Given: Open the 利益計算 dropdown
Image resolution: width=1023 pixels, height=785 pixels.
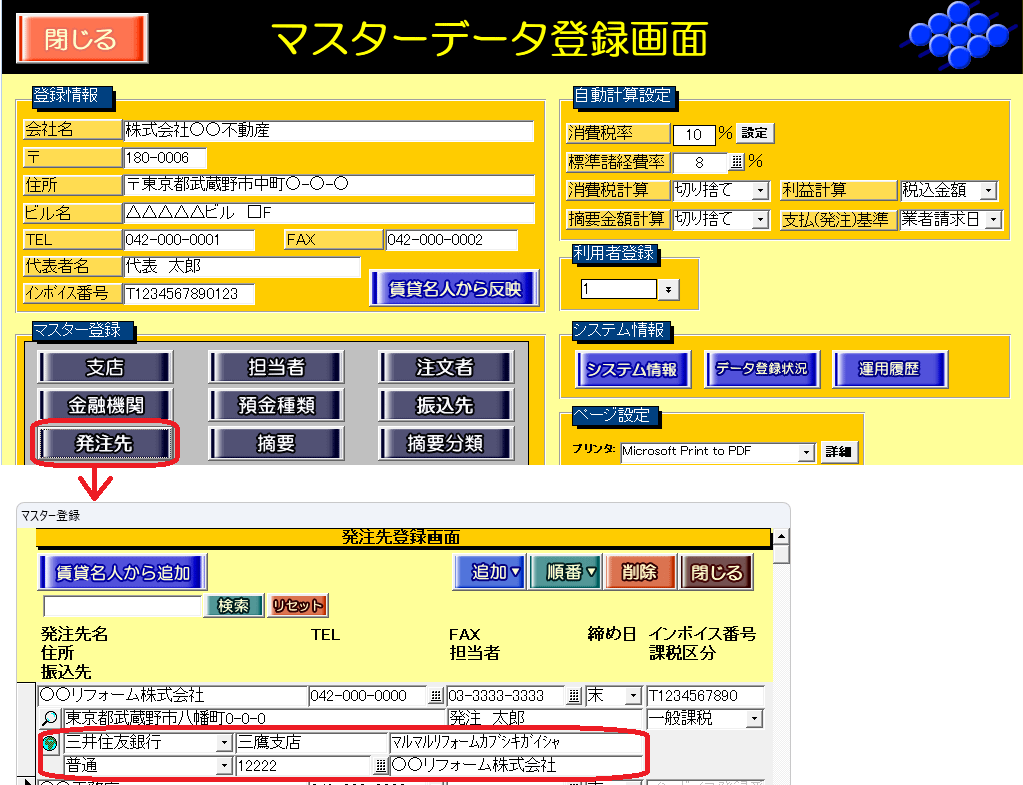Looking at the screenshot, I should (x=989, y=191).
